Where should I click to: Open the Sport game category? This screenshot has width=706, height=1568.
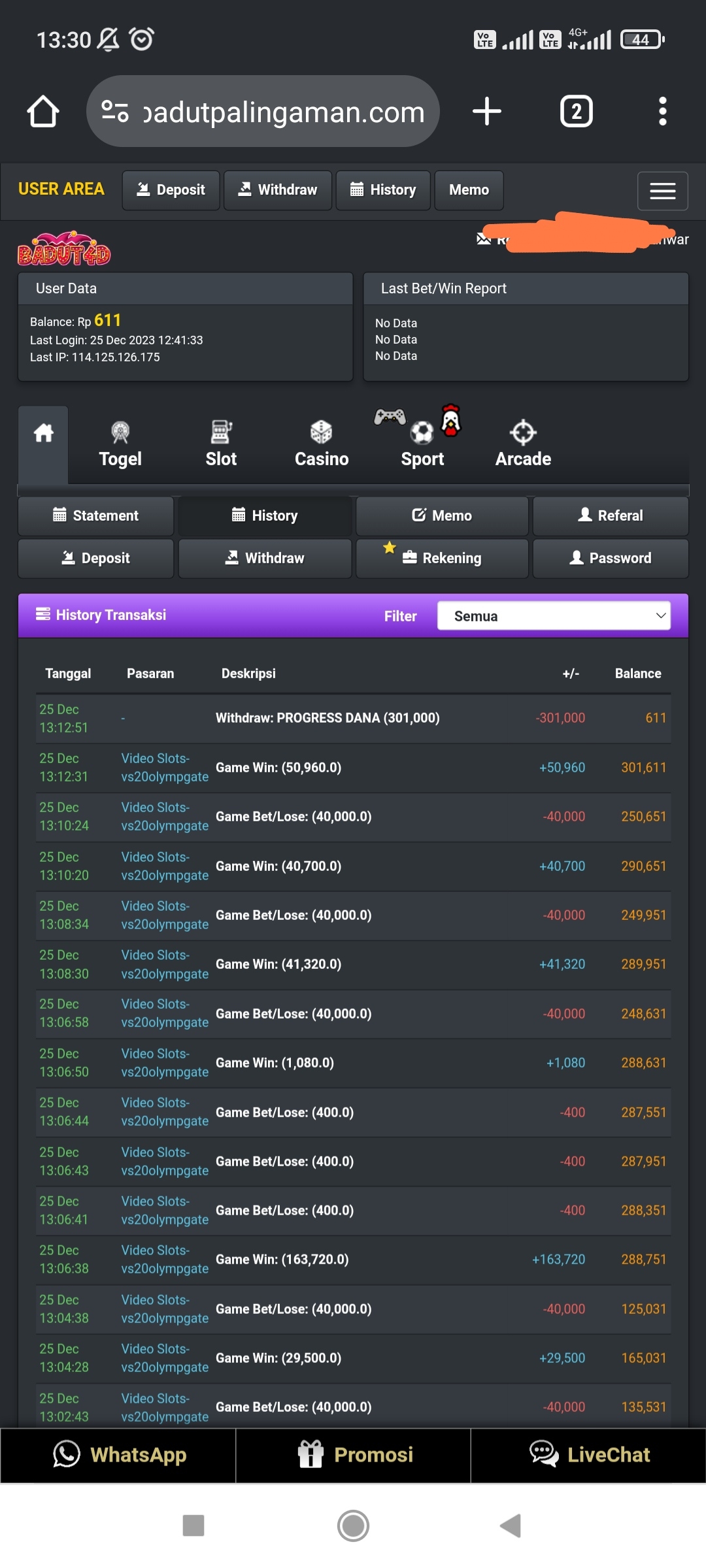(x=422, y=444)
